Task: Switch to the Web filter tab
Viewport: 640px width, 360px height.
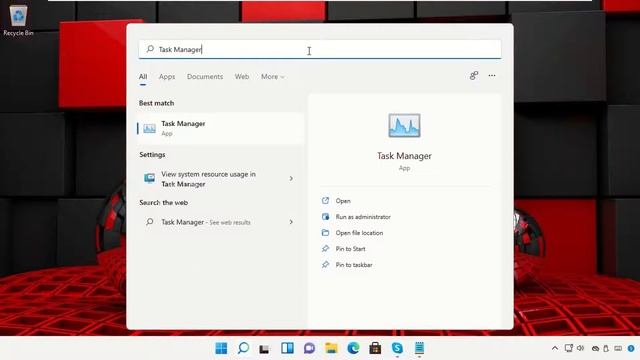Action: (x=242, y=76)
